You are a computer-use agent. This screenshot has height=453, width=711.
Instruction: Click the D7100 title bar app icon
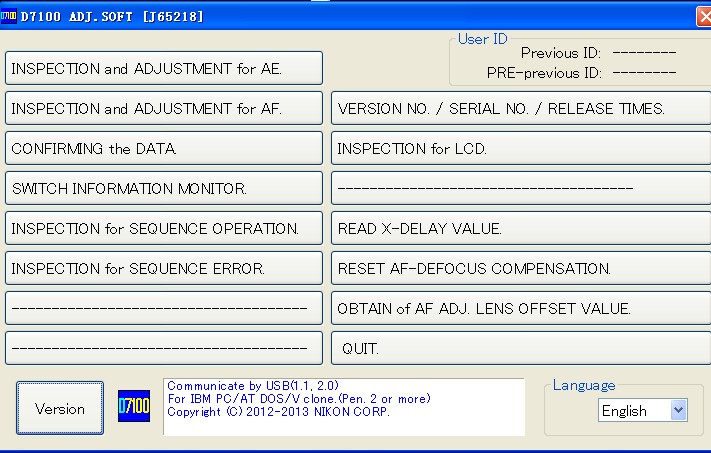pyautogui.click(x=8, y=16)
